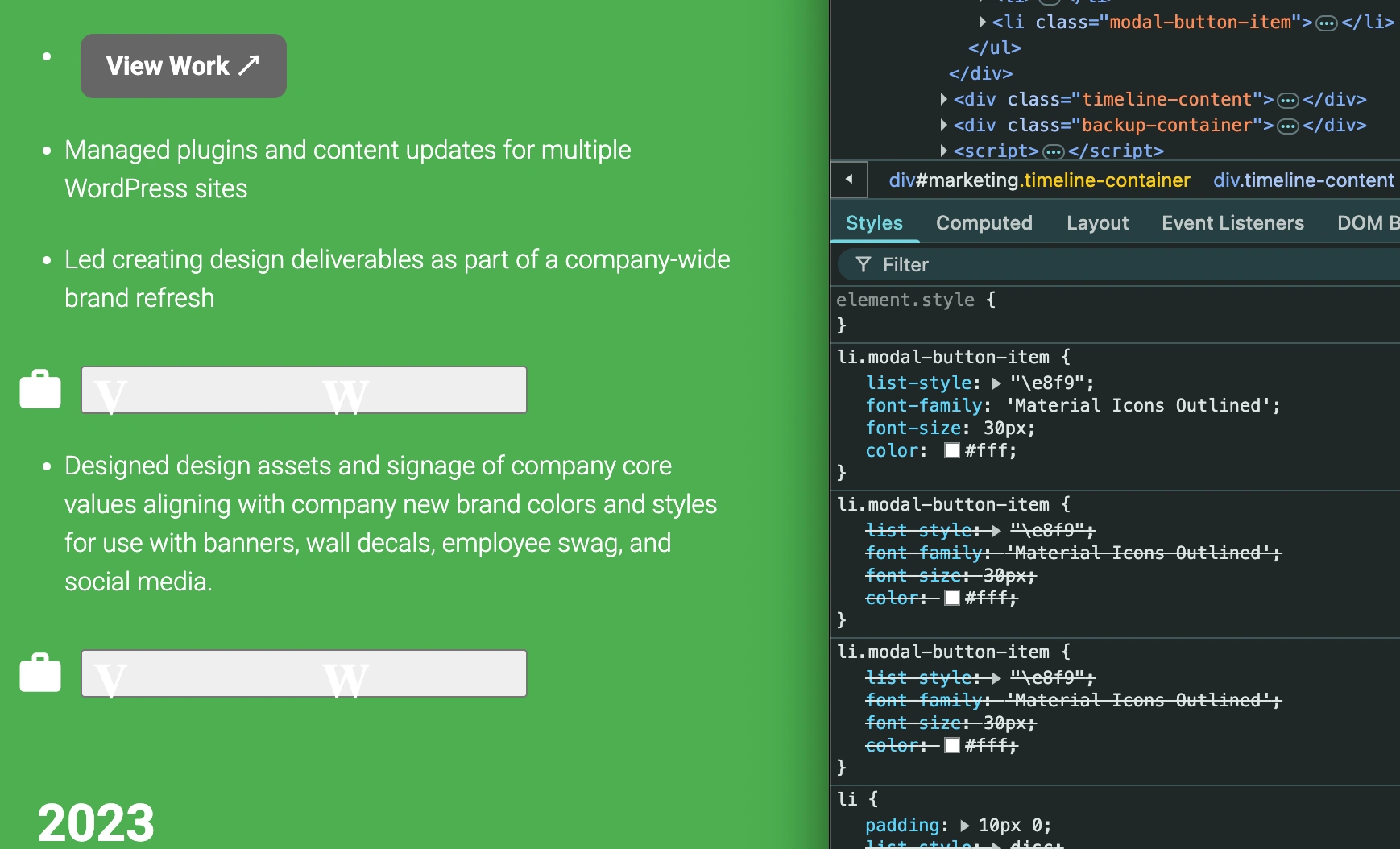
Task: Click the lower broken View Work button
Action: click(x=304, y=673)
